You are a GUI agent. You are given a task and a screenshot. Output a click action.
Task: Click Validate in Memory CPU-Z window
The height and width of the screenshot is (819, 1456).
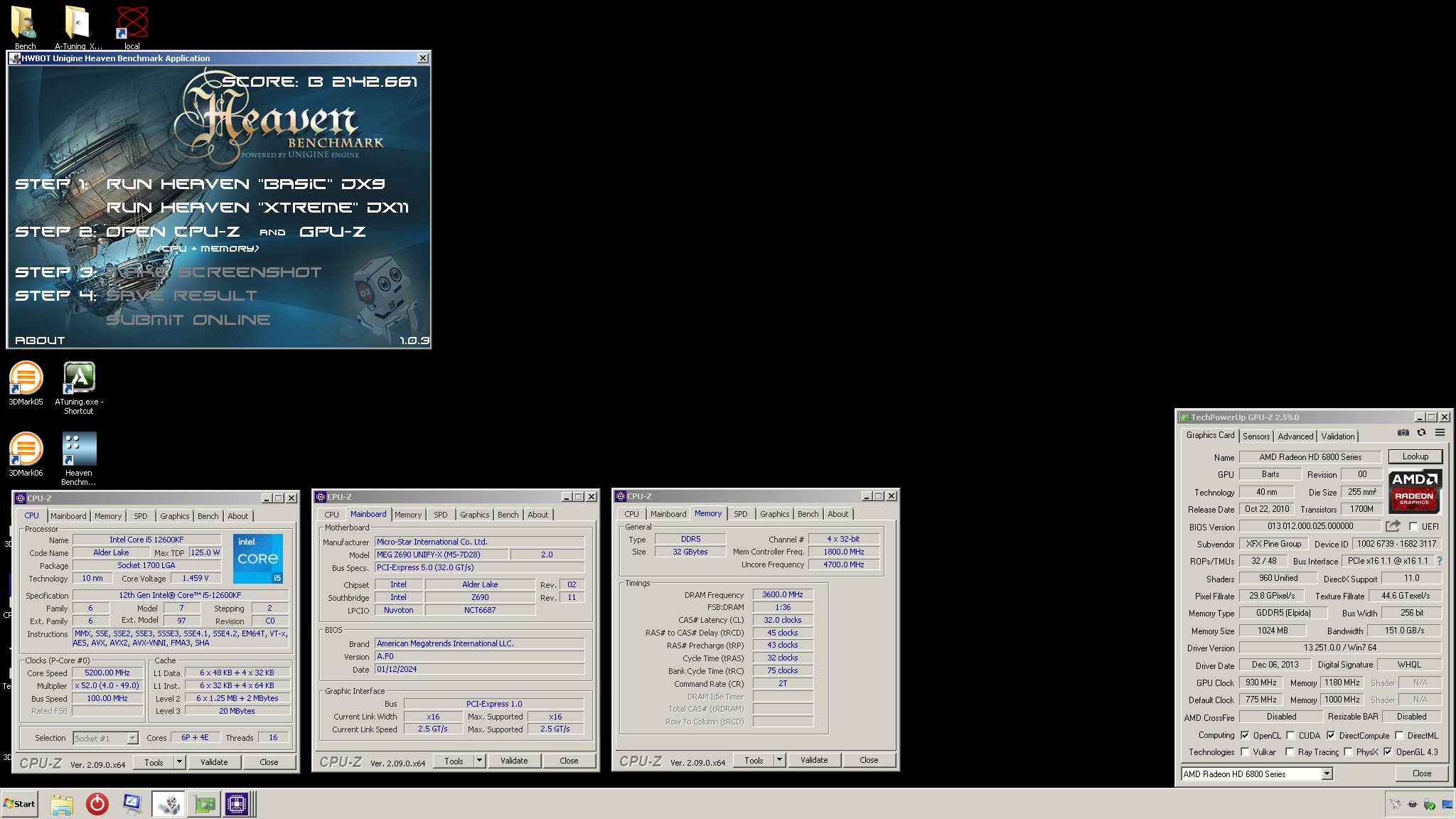point(814,760)
